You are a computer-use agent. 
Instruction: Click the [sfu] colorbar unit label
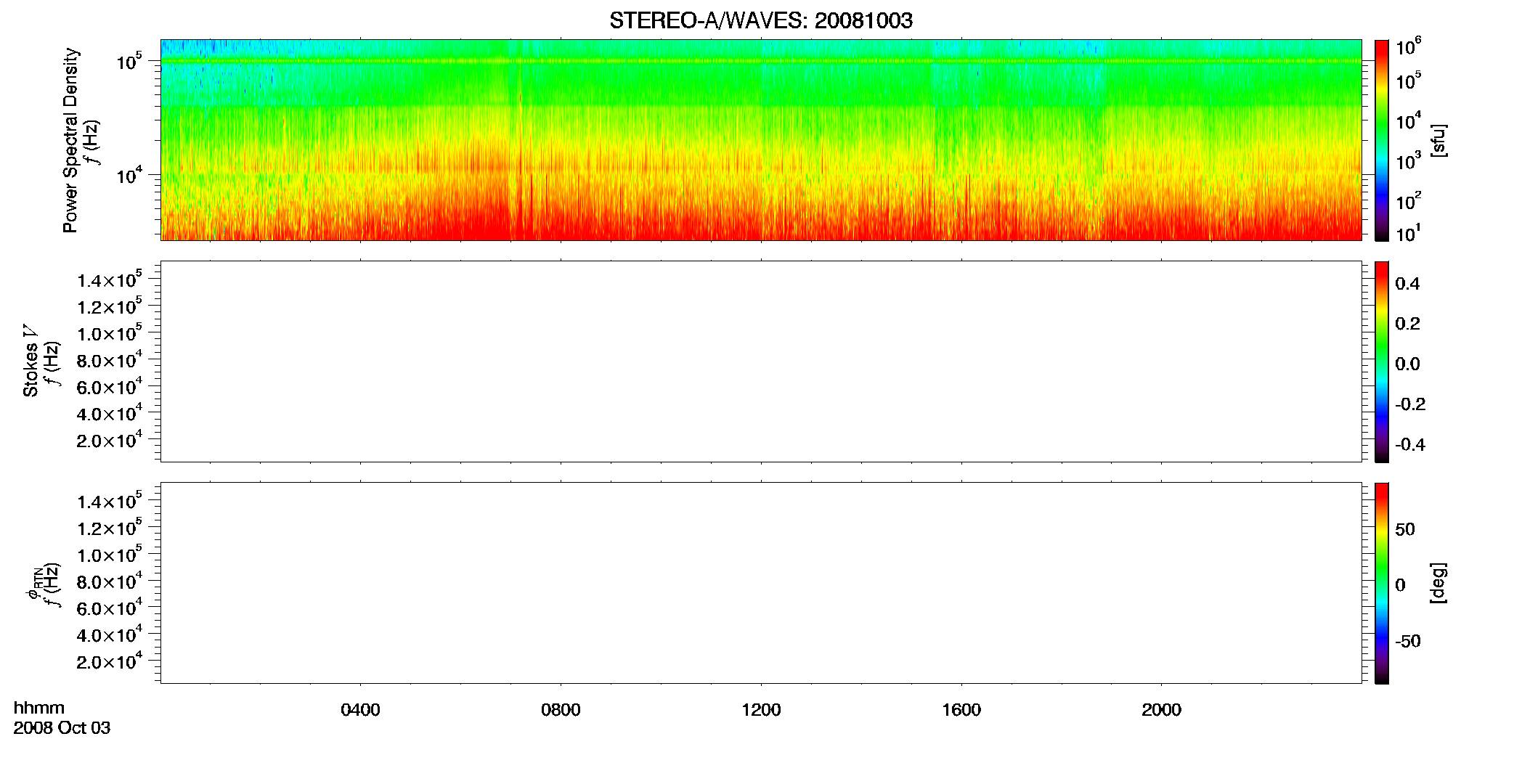pyautogui.click(x=1438, y=140)
